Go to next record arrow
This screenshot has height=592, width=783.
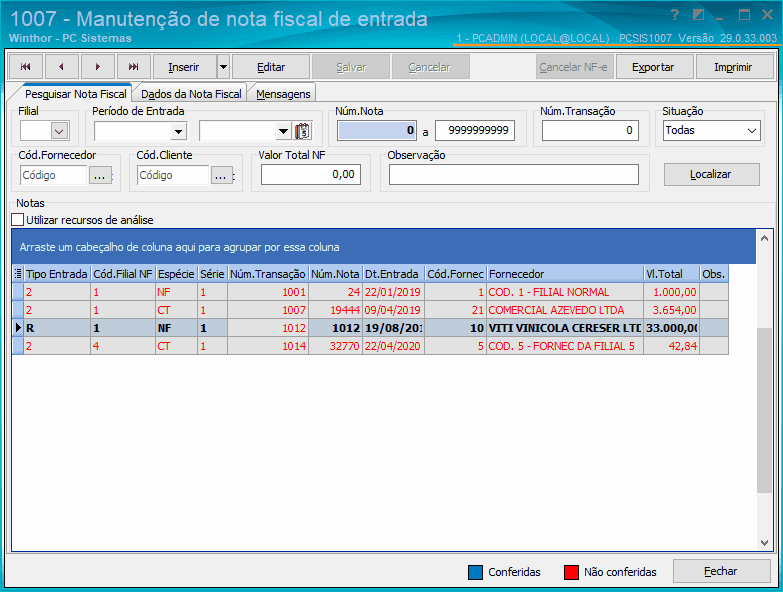97,67
